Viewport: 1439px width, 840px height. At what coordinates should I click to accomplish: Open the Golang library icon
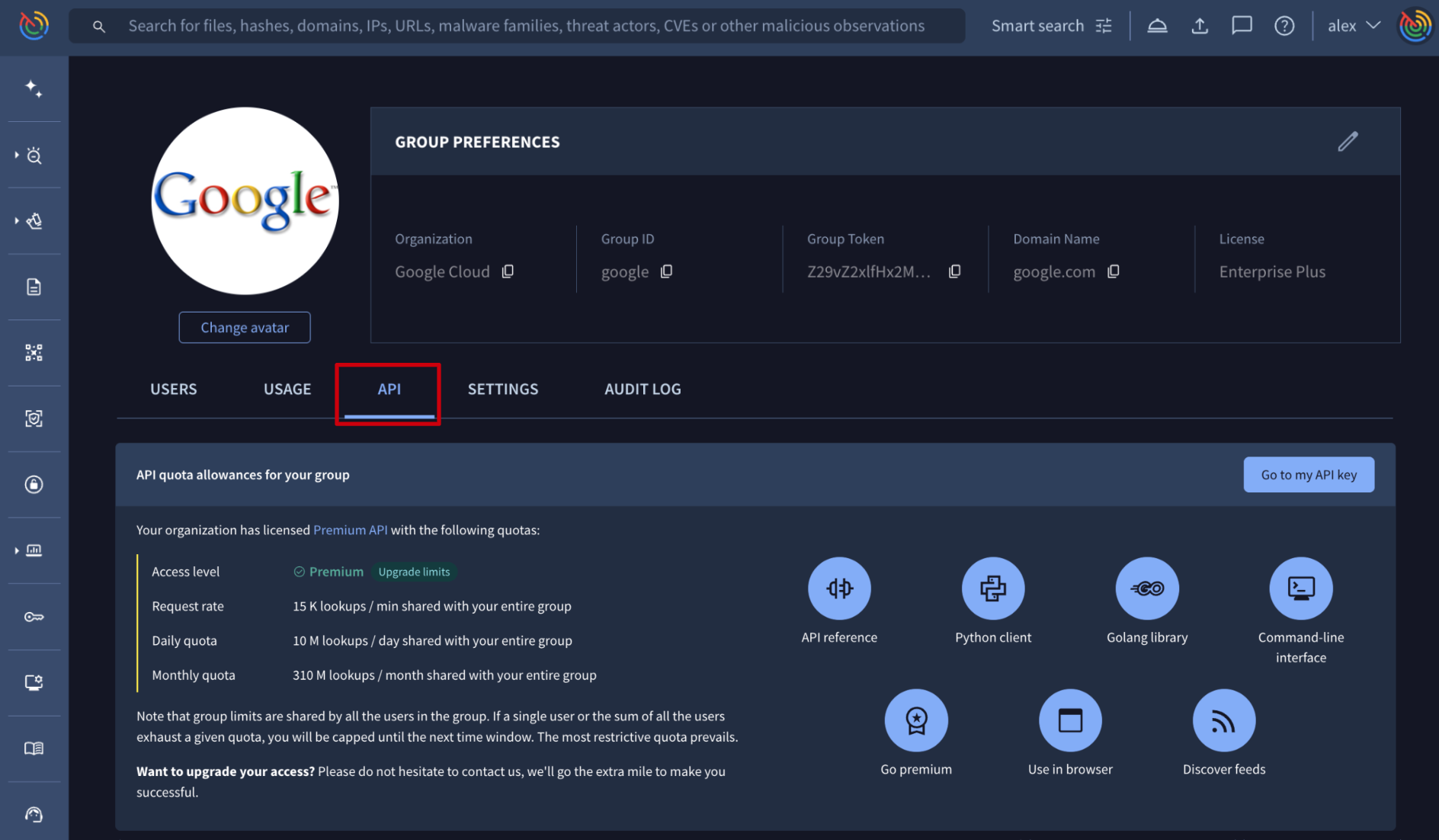point(1147,588)
